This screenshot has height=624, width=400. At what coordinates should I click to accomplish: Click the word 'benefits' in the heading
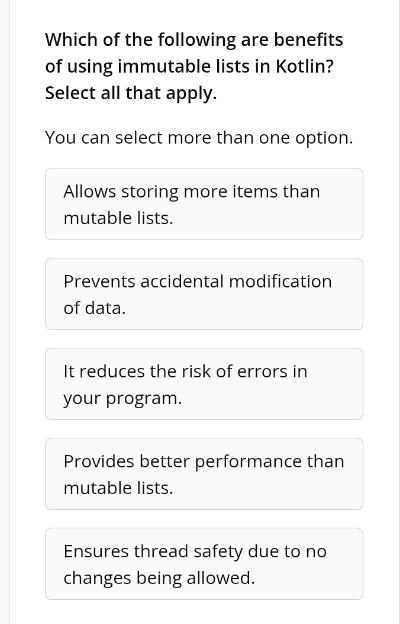pyautogui.click(x=308, y=40)
